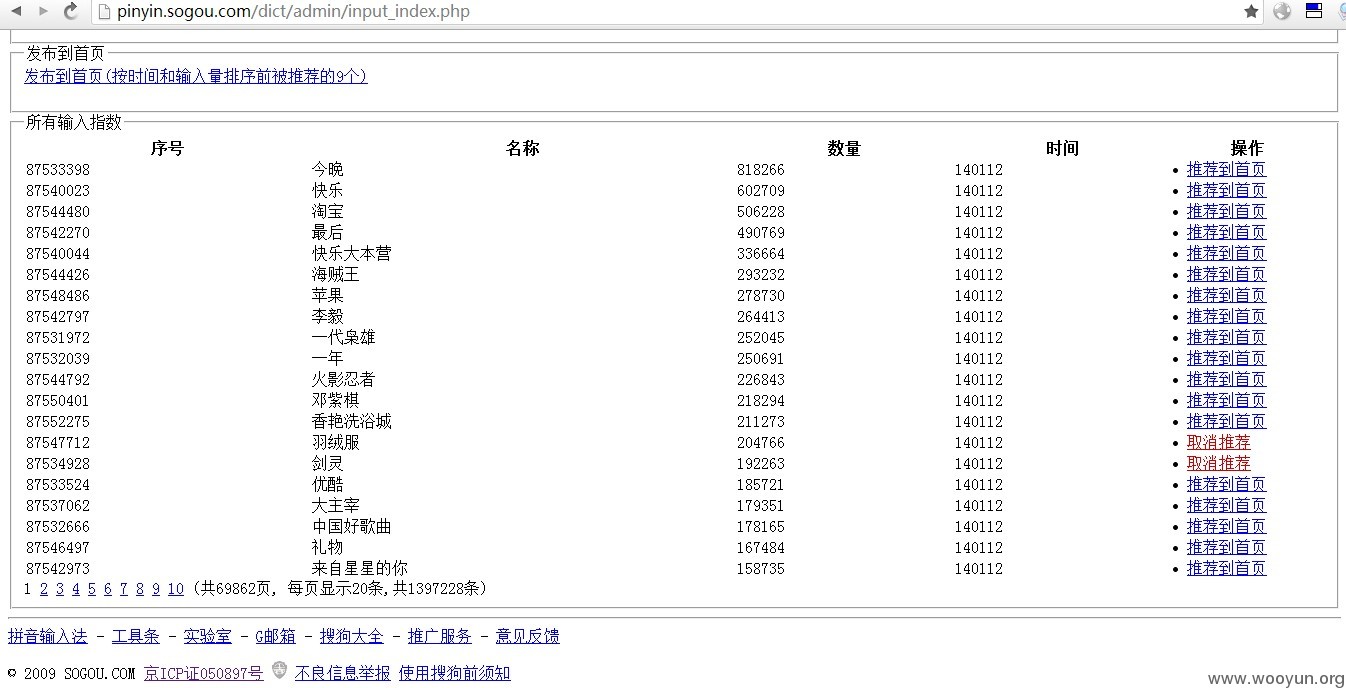
Task: Recommend 火影忍者 to homepage
Action: tap(1226, 379)
